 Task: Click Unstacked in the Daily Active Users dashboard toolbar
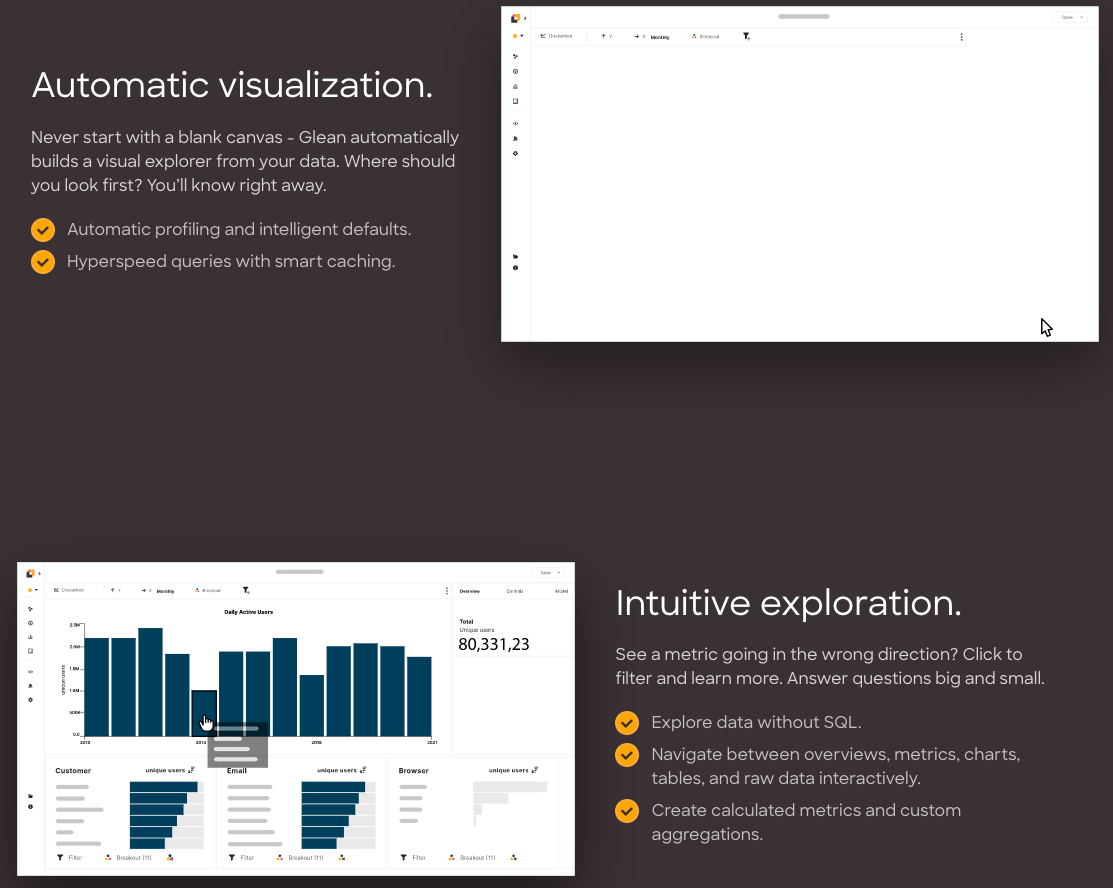[x=69, y=590]
